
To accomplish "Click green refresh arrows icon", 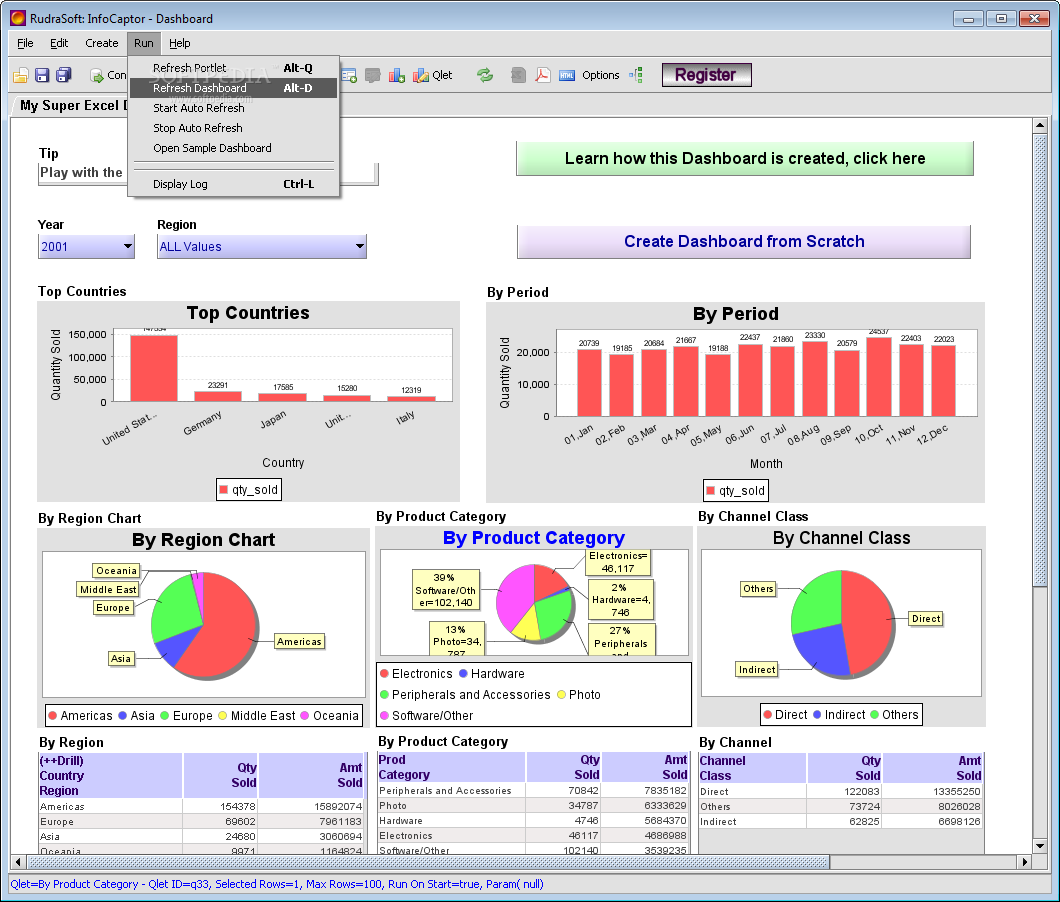I will pyautogui.click(x=485, y=75).
